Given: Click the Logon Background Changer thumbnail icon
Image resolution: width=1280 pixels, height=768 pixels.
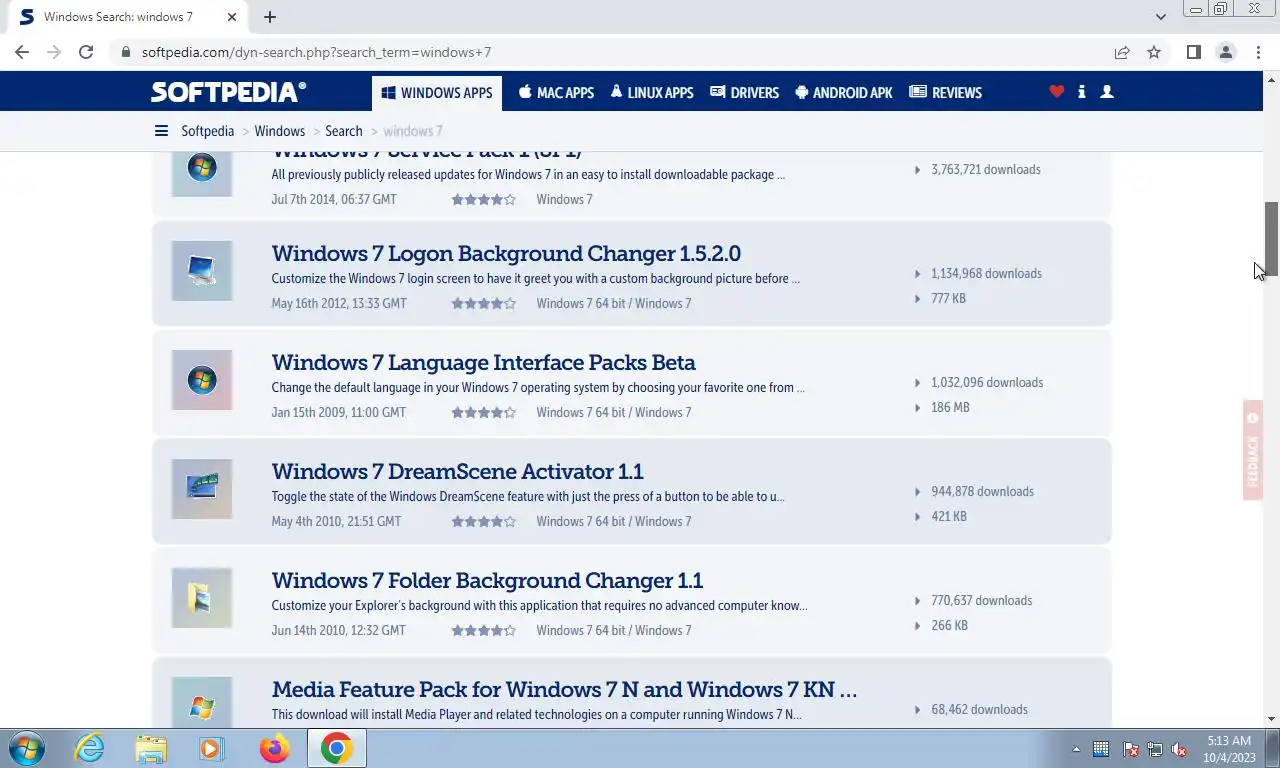Looking at the screenshot, I should coord(202,271).
